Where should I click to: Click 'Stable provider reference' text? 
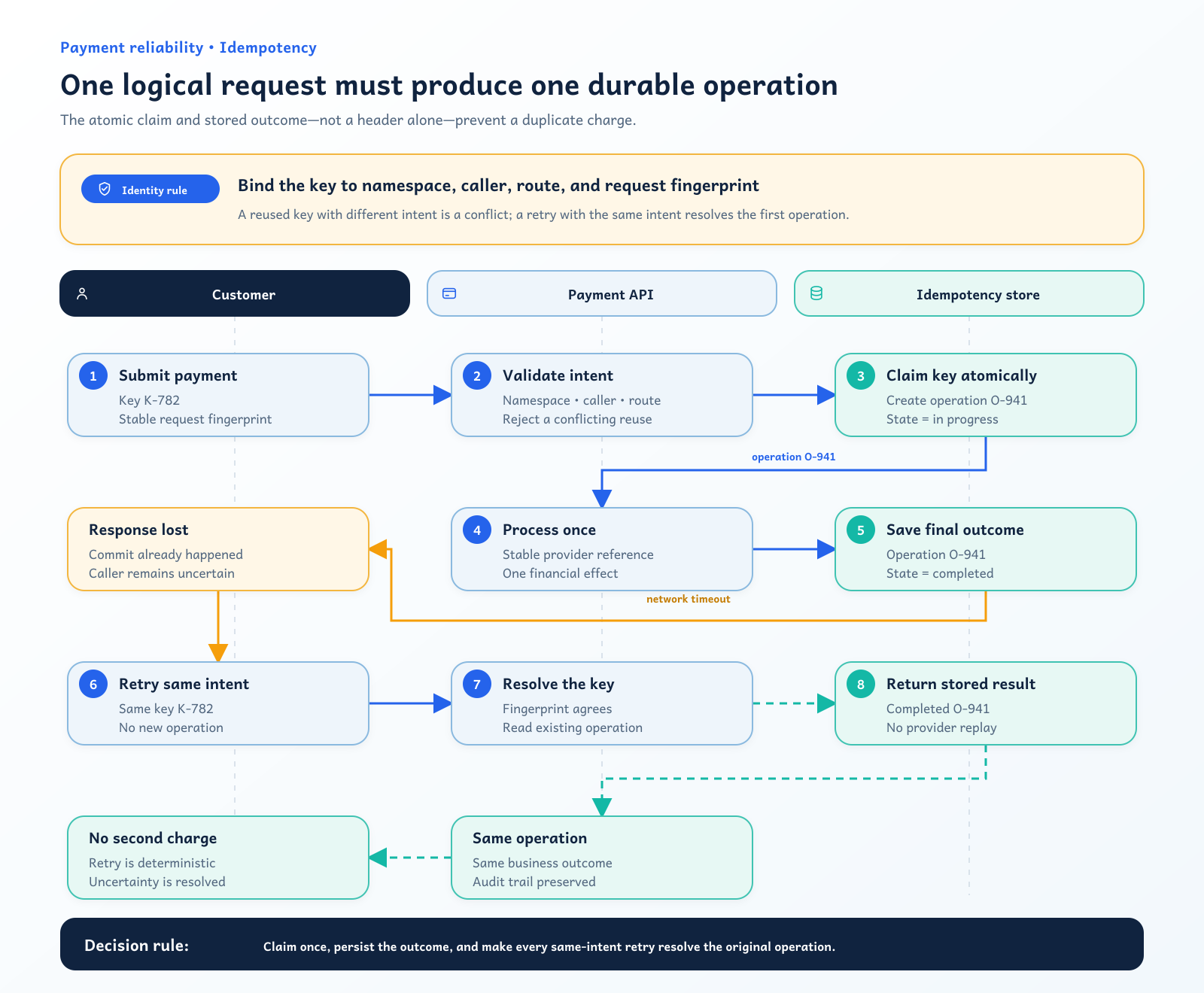coord(578,554)
